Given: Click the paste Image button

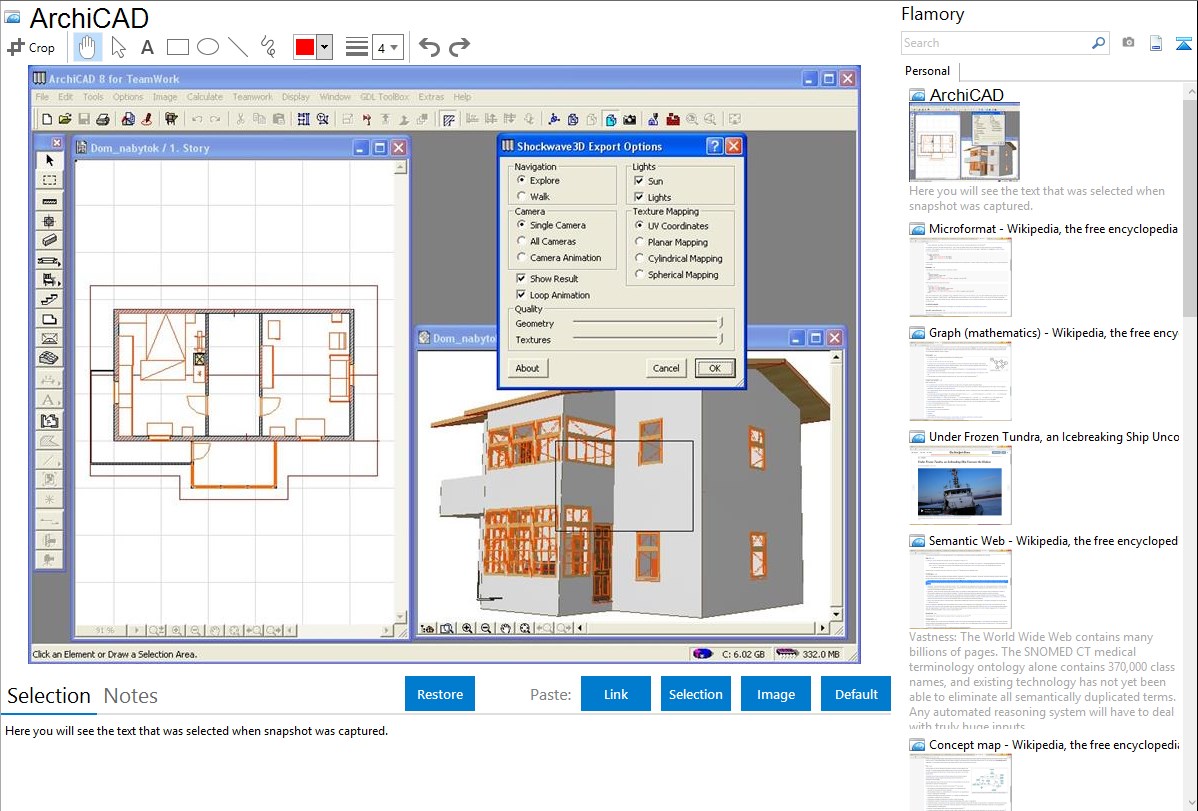Looking at the screenshot, I should click(x=775, y=694).
